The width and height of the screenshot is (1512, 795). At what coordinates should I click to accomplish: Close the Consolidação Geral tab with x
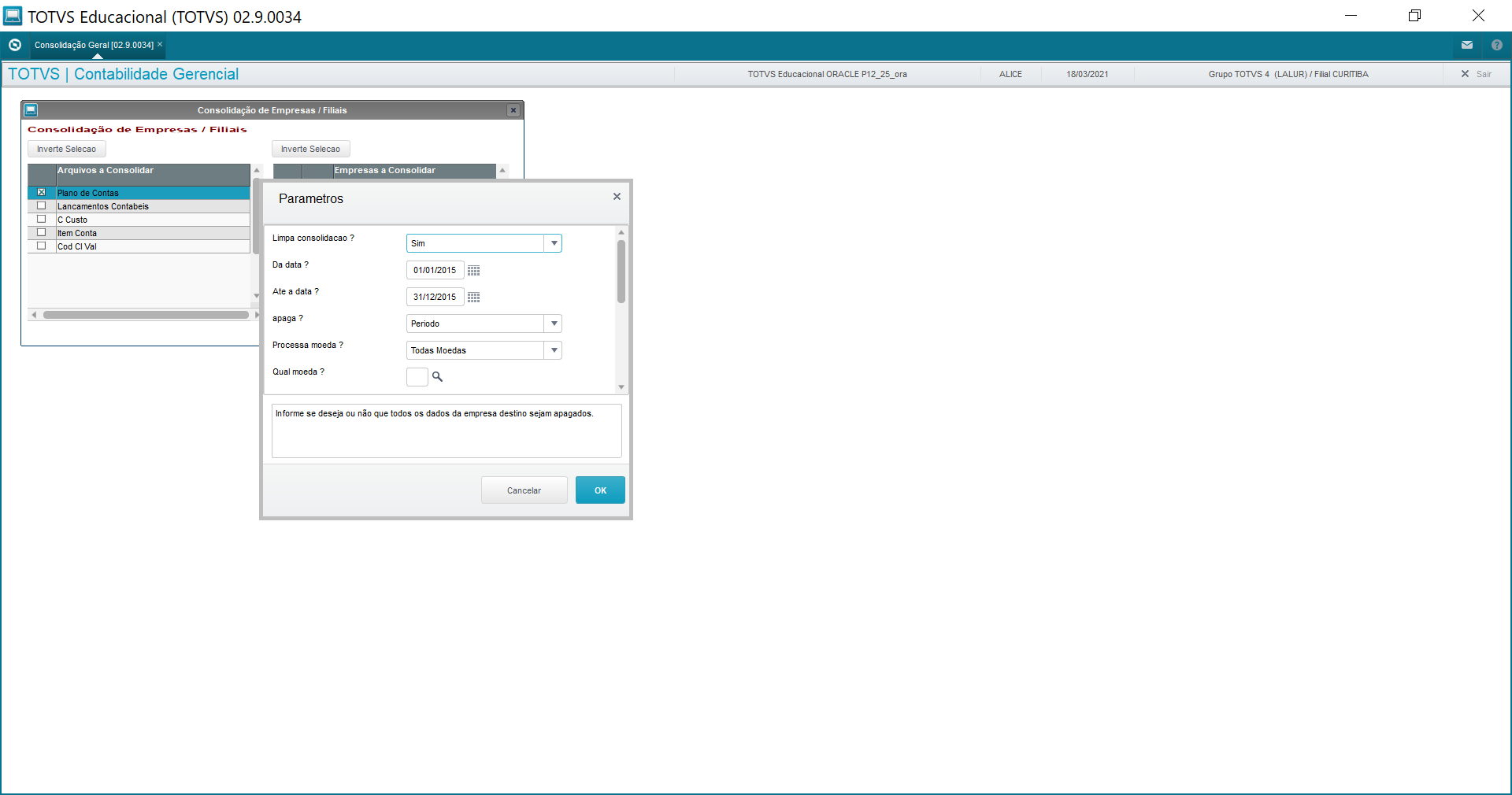pos(160,44)
